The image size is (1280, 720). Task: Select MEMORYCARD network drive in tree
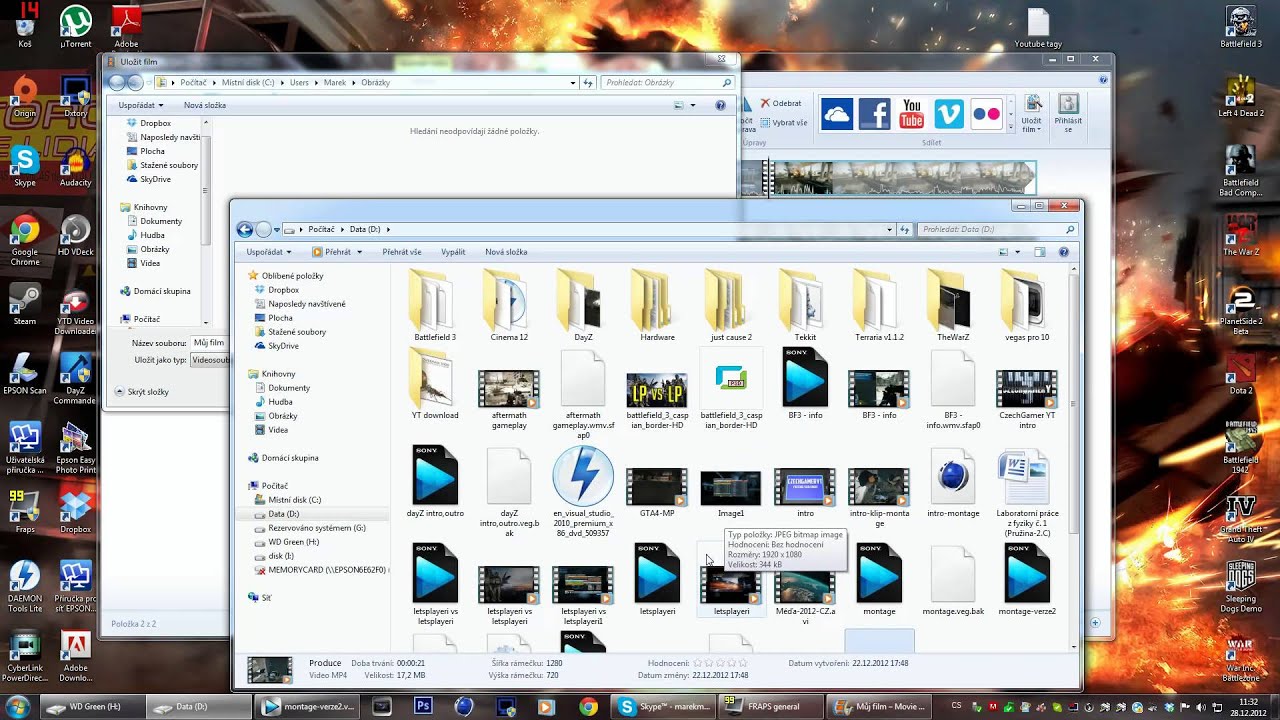pyautogui.click(x=321, y=570)
